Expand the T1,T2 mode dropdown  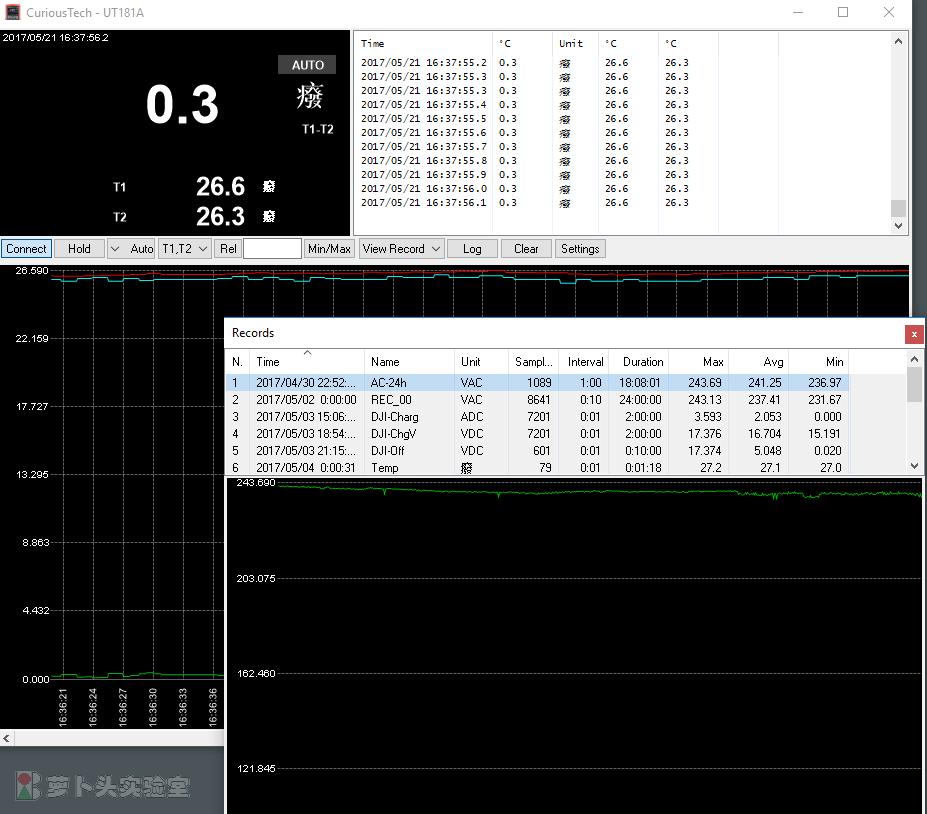coord(185,249)
